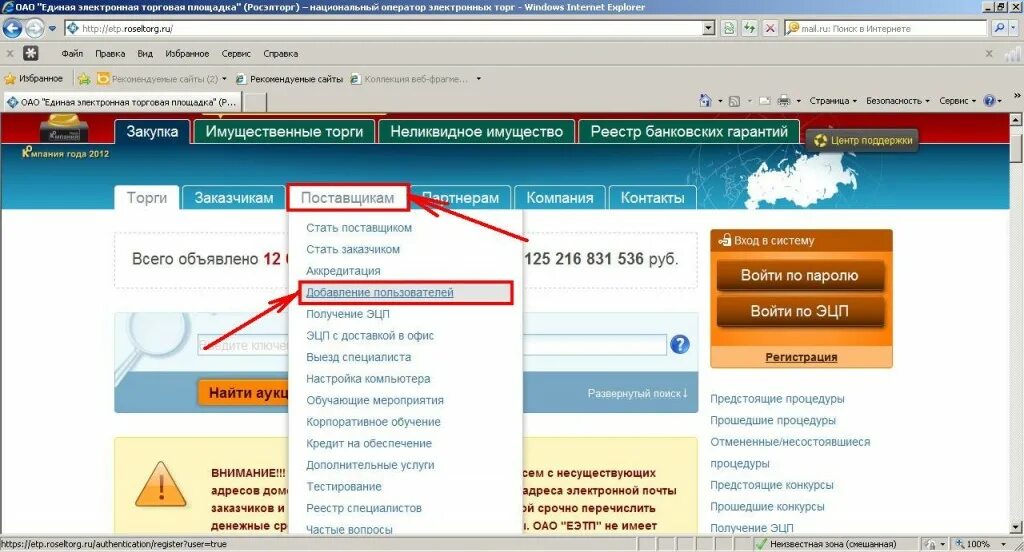1024x552 pixels.
Task: Open the command bar Сервис dropdown
Action: coord(957,101)
